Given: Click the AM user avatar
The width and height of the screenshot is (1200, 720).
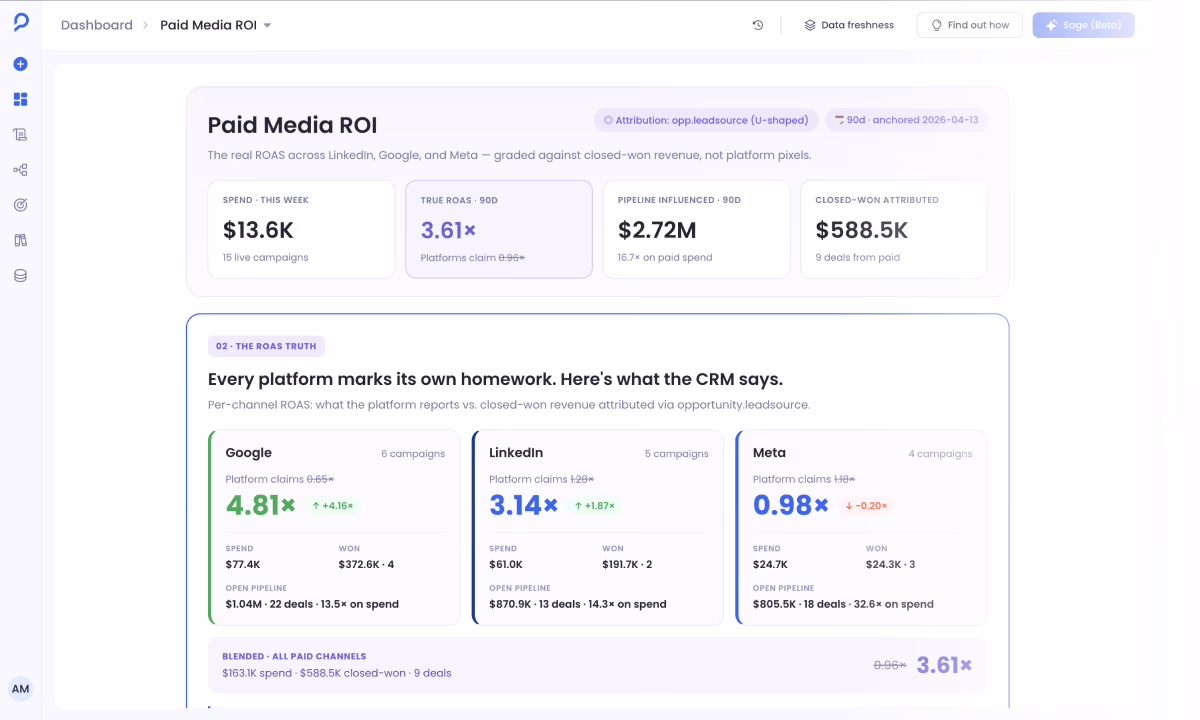Looking at the screenshot, I should (x=20, y=689).
